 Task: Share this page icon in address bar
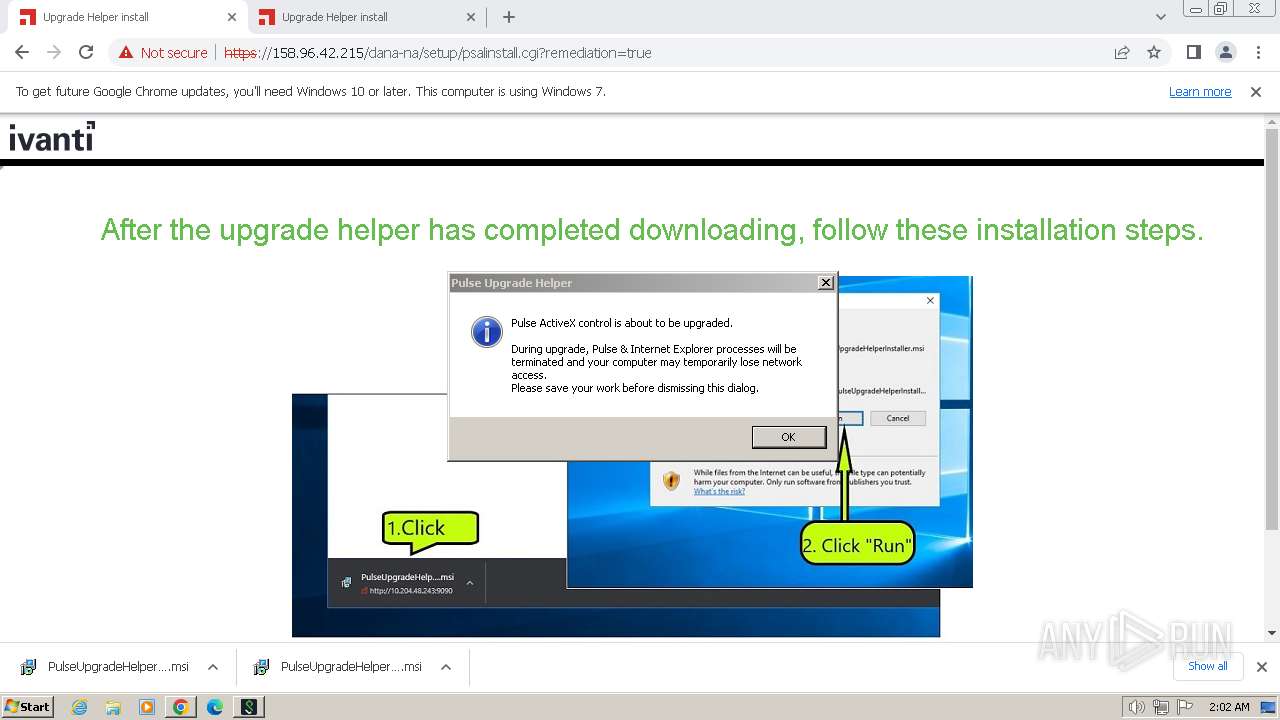click(1122, 52)
